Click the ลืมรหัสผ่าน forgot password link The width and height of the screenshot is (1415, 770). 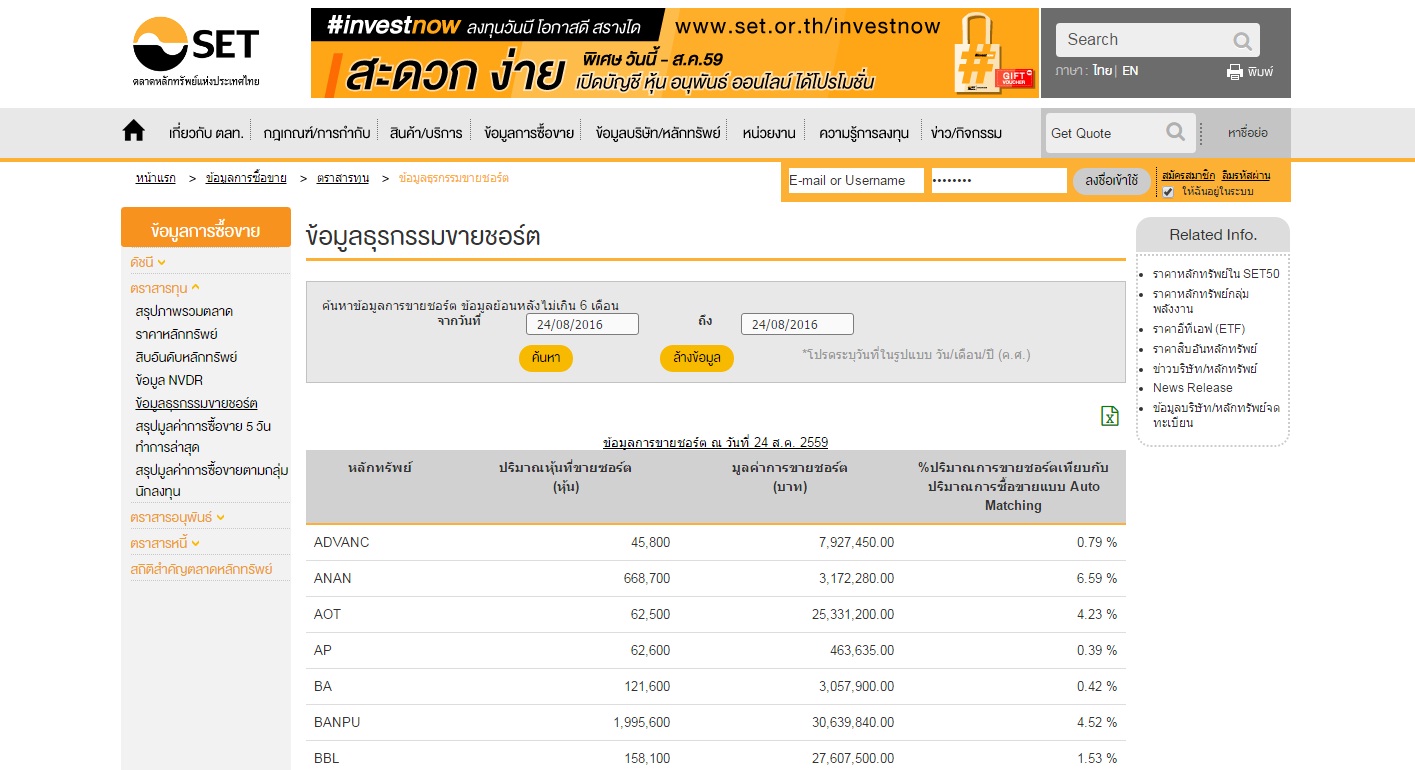[1246, 176]
